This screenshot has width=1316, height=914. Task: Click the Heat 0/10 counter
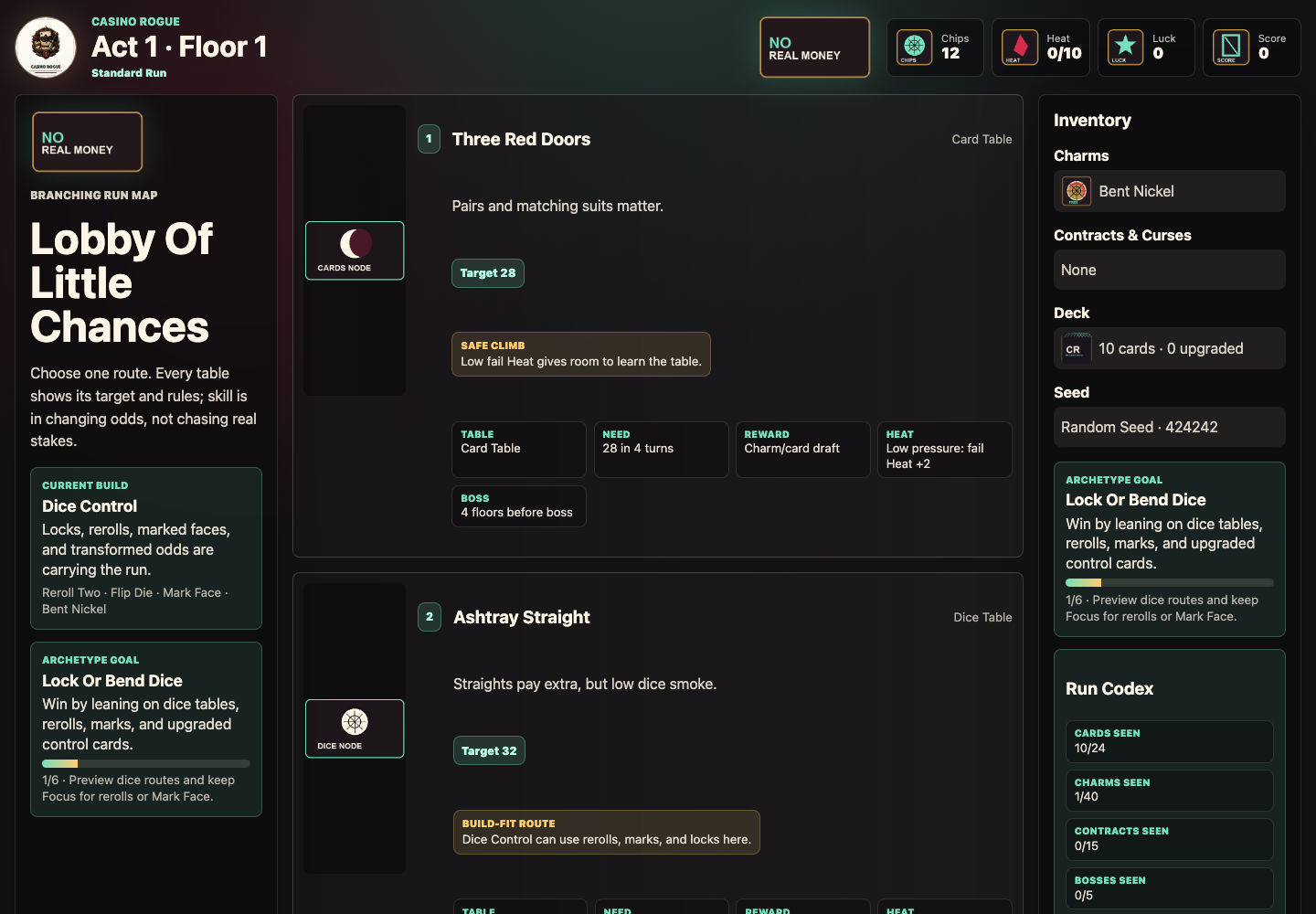tap(1041, 48)
